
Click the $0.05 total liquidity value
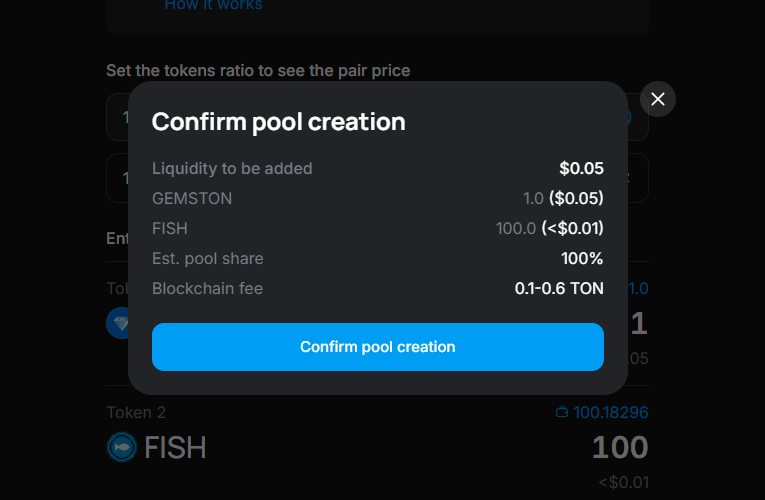(x=581, y=168)
